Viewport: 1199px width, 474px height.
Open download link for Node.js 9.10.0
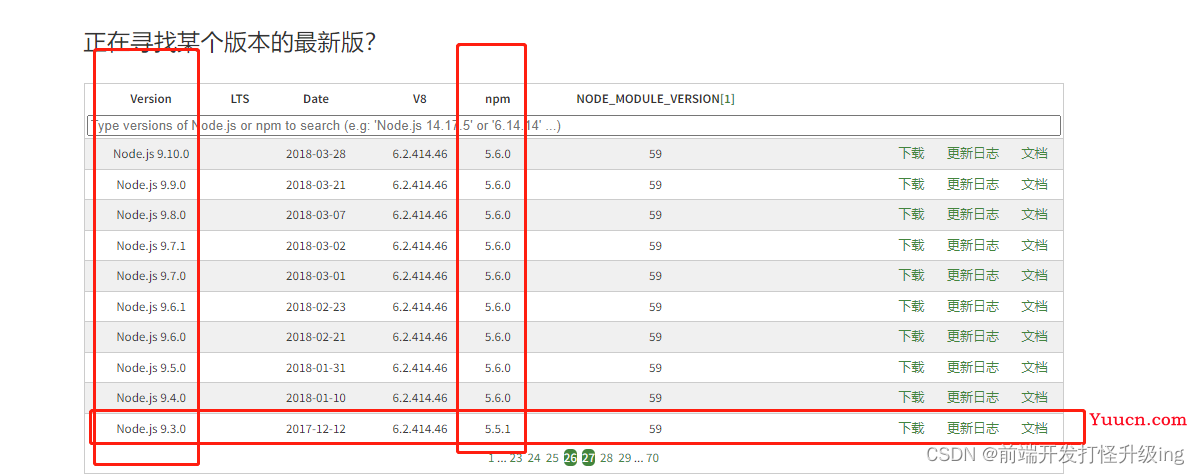point(911,153)
